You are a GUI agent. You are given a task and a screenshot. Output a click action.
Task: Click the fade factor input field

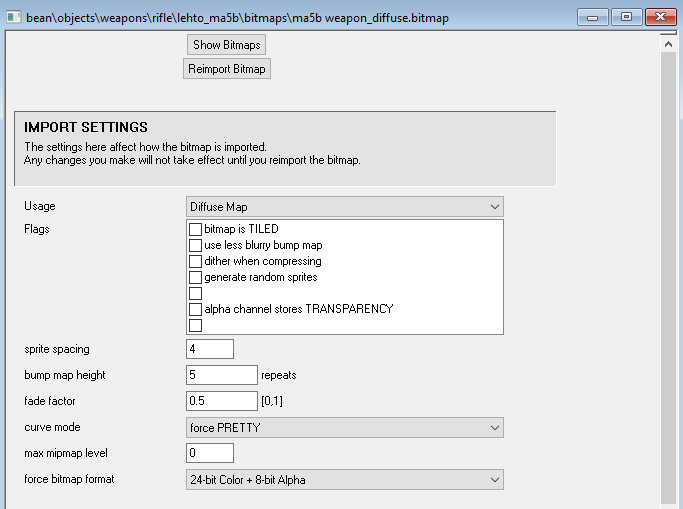click(222, 401)
